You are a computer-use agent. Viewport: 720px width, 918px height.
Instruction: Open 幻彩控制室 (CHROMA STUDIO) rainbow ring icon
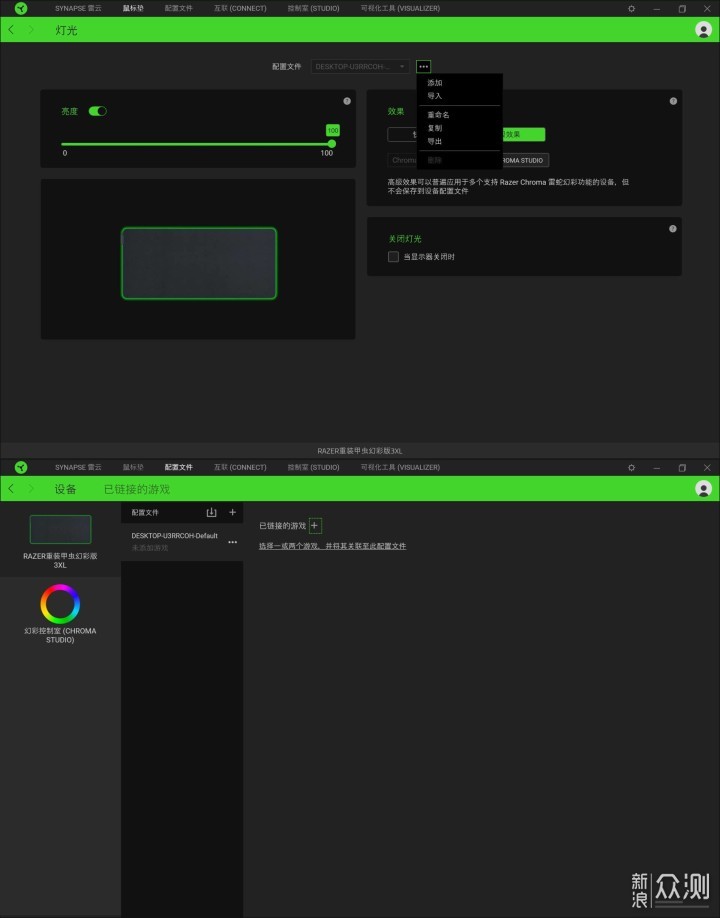60,604
